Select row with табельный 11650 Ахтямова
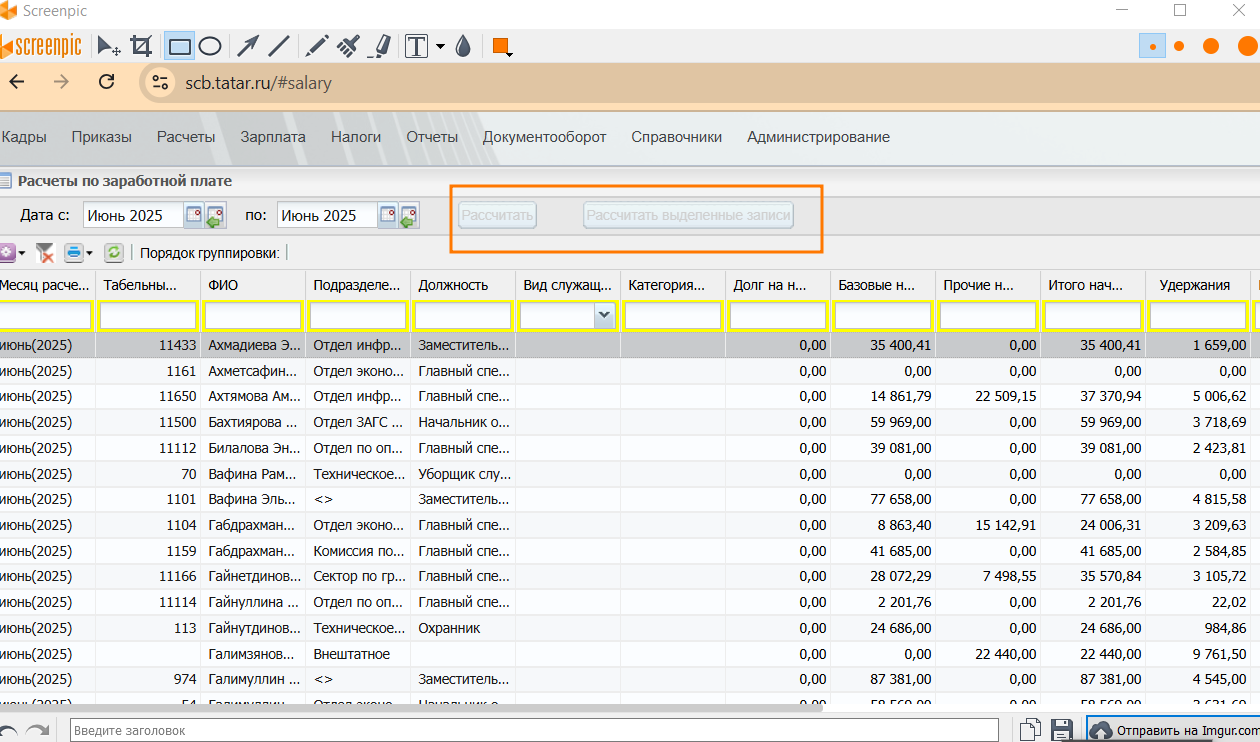Image resolution: width=1260 pixels, height=742 pixels. tap(630, 396)
